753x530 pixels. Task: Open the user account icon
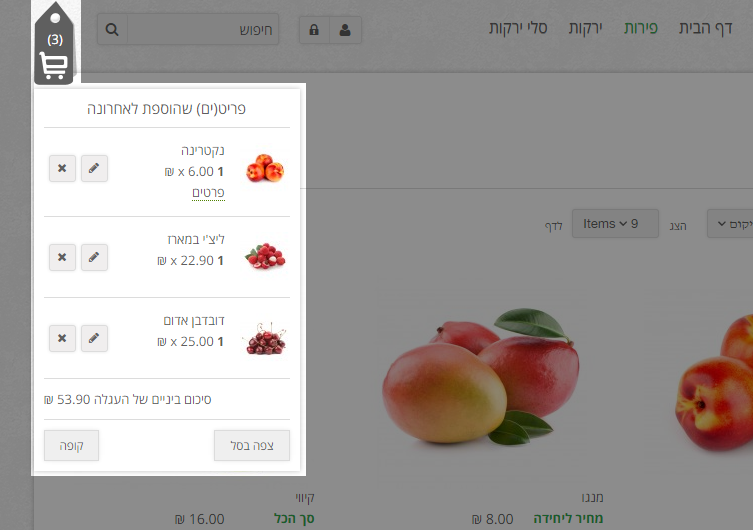tap(345, 30)
